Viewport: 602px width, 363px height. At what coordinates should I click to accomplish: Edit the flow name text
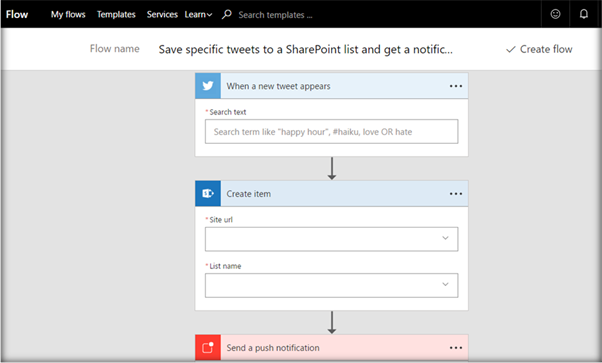pyautogui.click(x=306, y=50)
